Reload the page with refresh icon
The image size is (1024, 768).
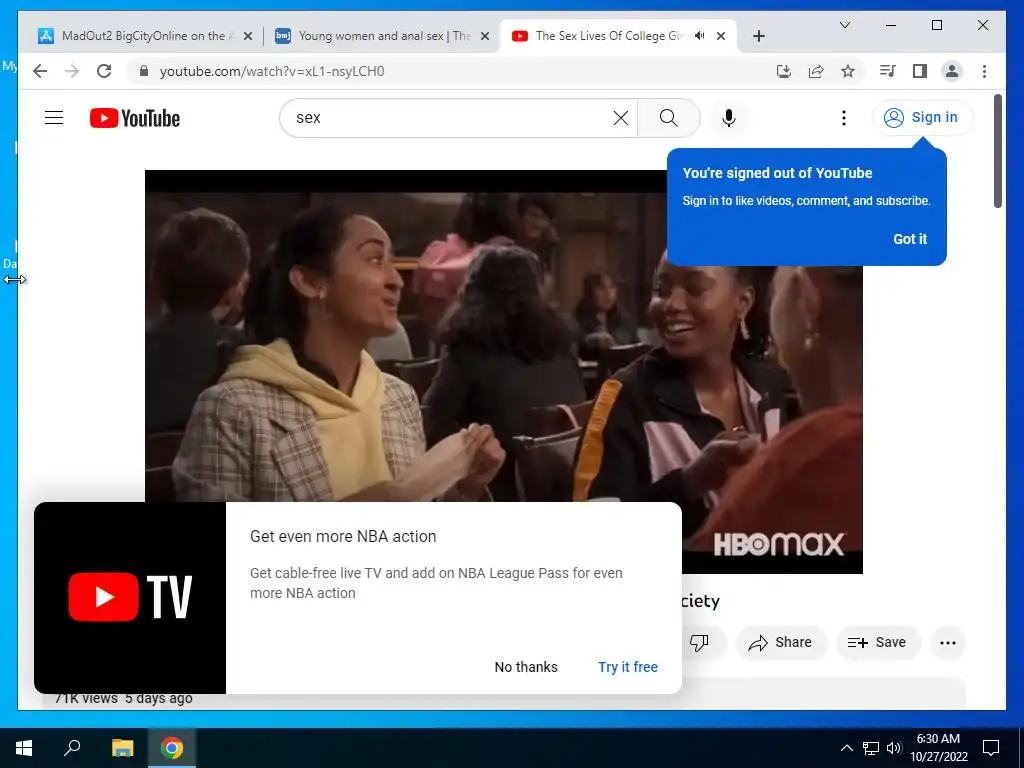104,71
